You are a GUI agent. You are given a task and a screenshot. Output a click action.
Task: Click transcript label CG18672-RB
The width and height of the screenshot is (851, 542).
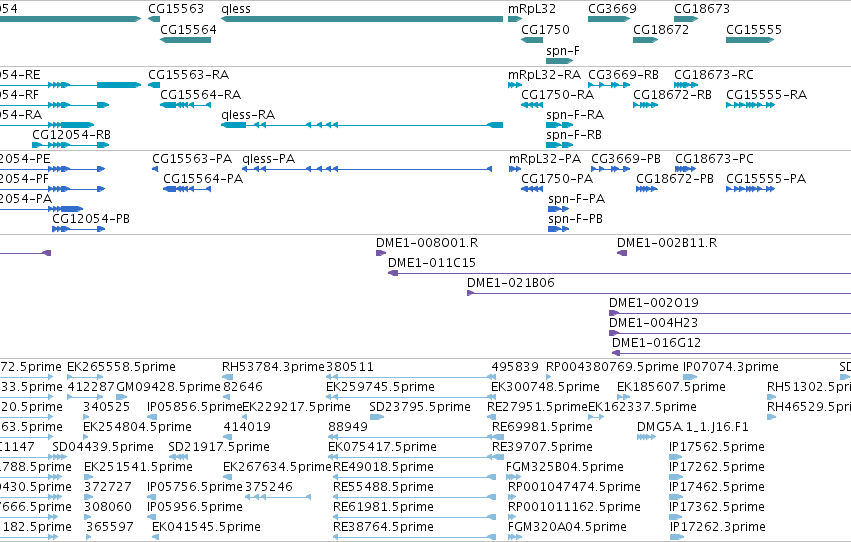(672, 94)
